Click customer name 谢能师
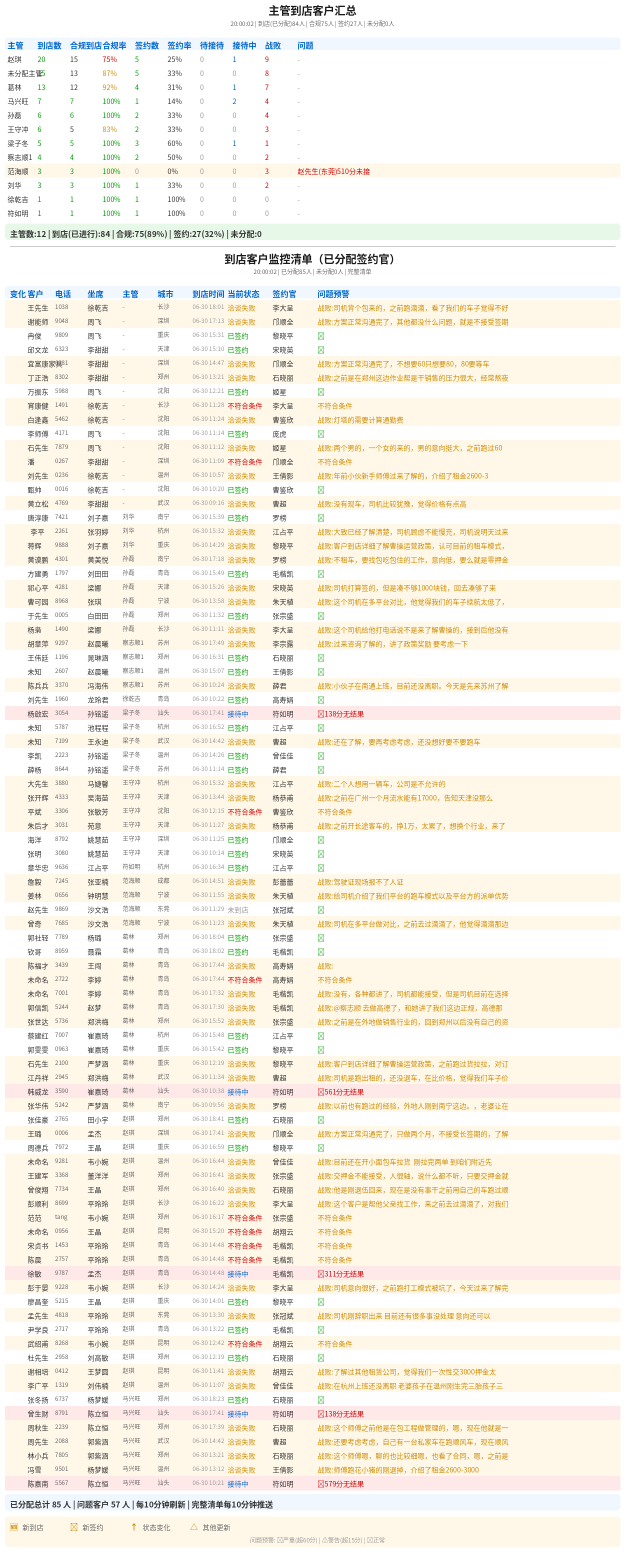The width and height of the screenshot is (625, 1568). (37, 322)
